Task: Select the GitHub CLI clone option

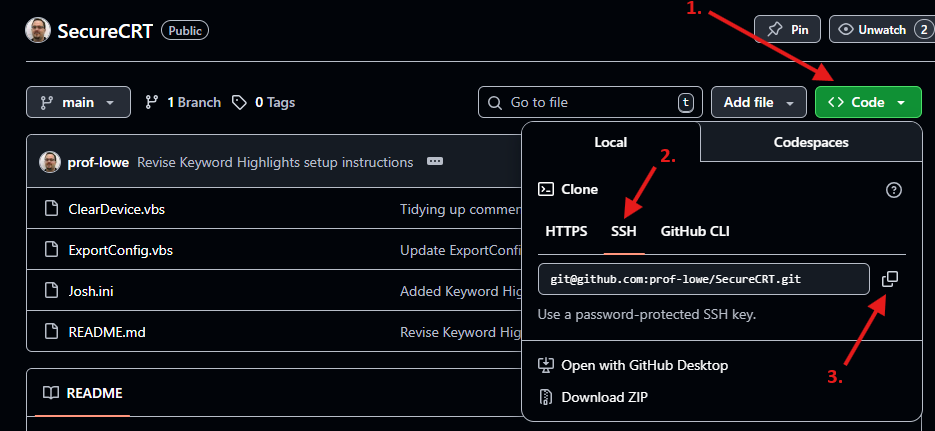Action: coord(695,231)
